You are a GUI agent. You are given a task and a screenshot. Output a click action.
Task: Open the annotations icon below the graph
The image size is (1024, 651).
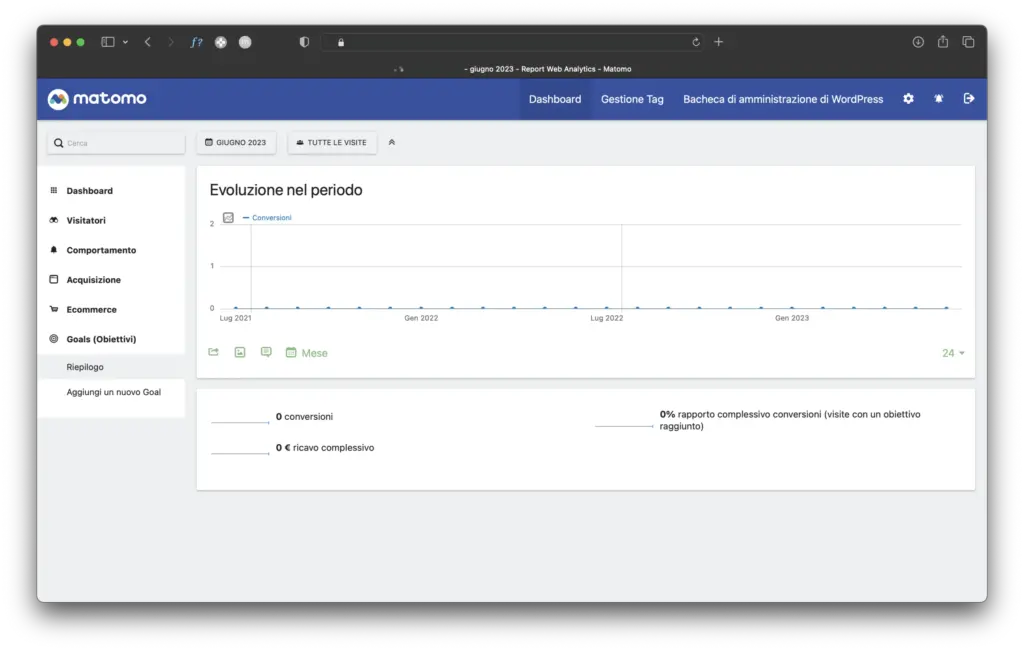coord(266,352)
